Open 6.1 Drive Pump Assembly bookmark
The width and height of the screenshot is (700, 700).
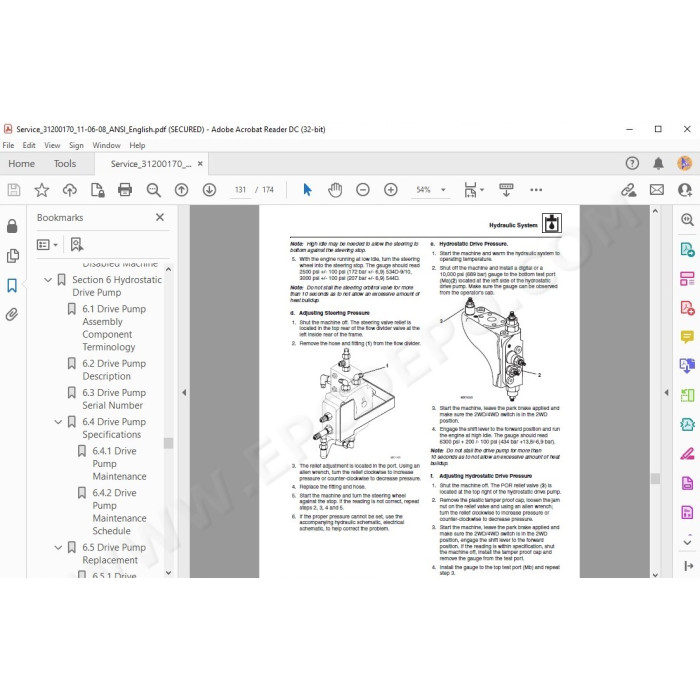[114, 328]
